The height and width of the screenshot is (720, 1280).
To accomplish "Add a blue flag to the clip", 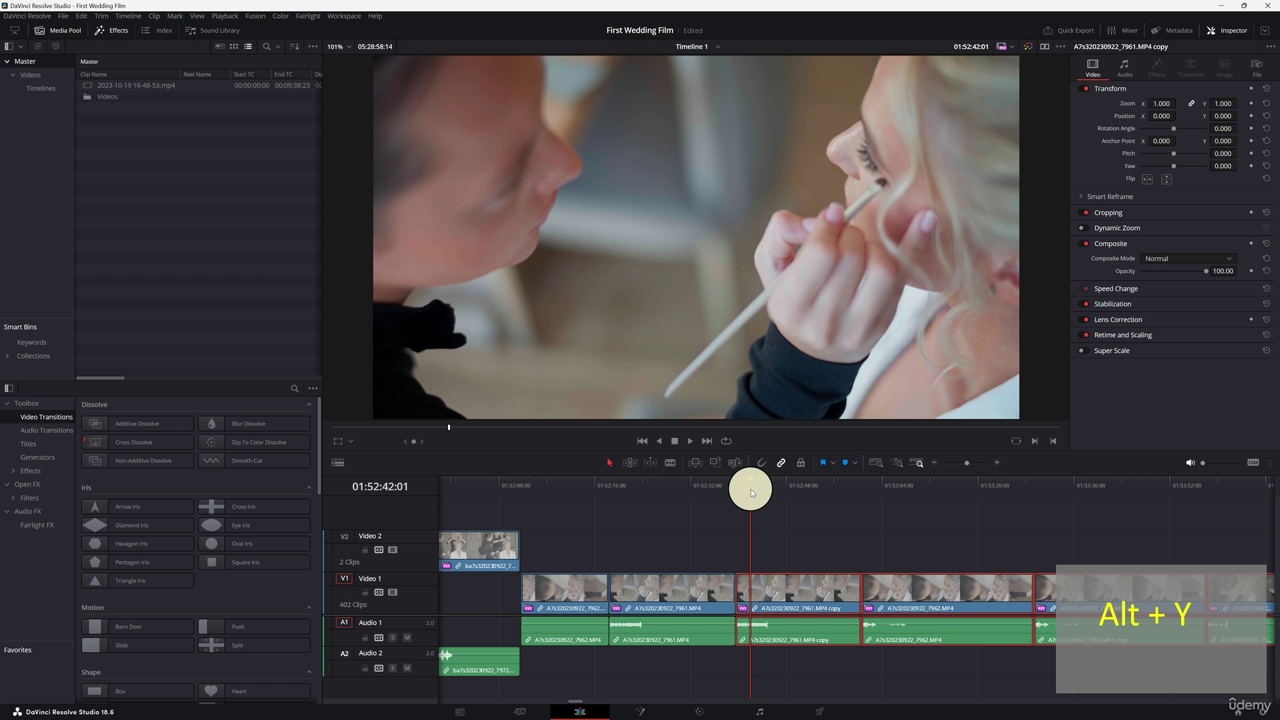I will (x=823, y=463).
